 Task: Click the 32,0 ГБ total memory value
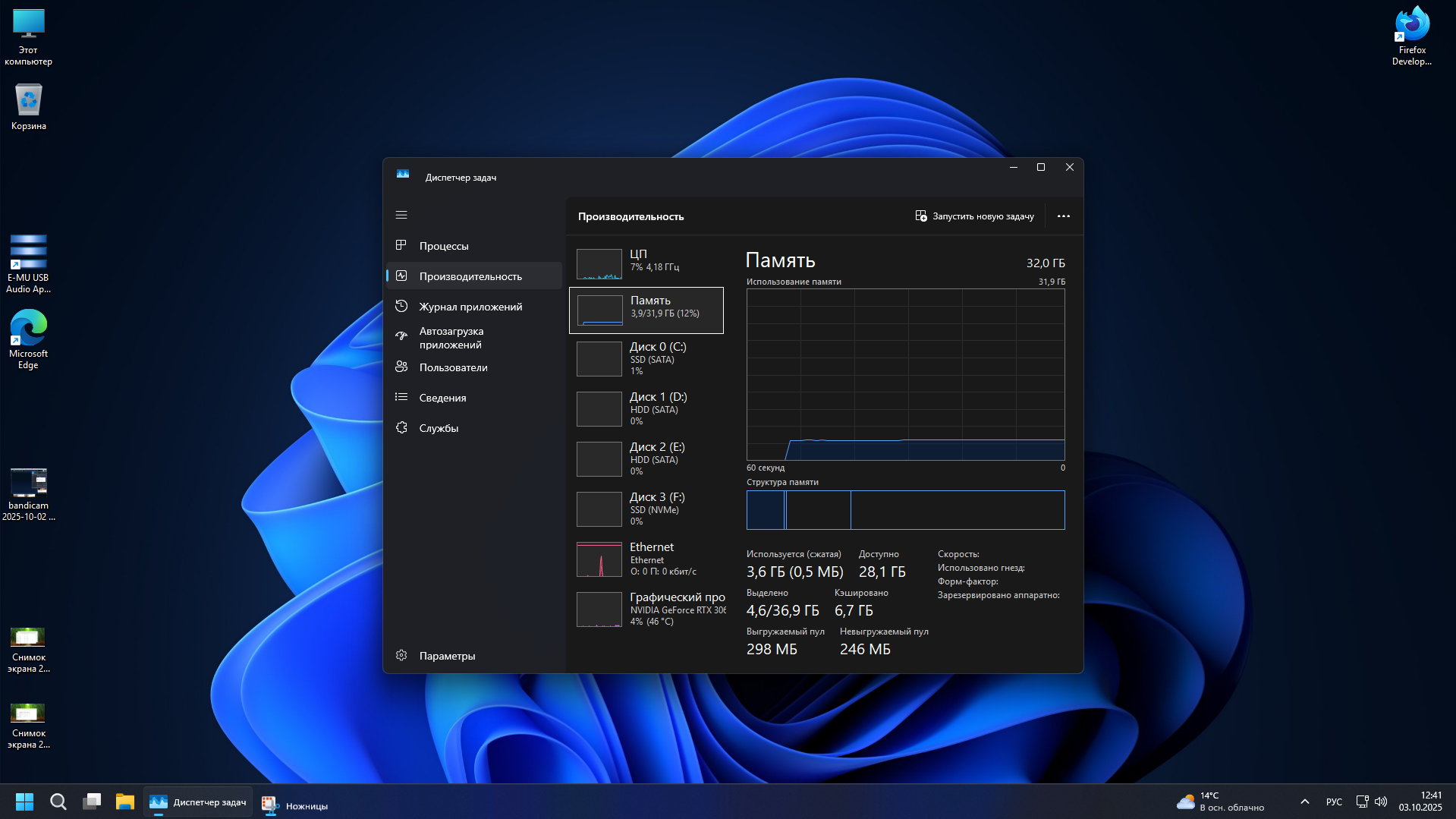click(x=1046, y=263)
